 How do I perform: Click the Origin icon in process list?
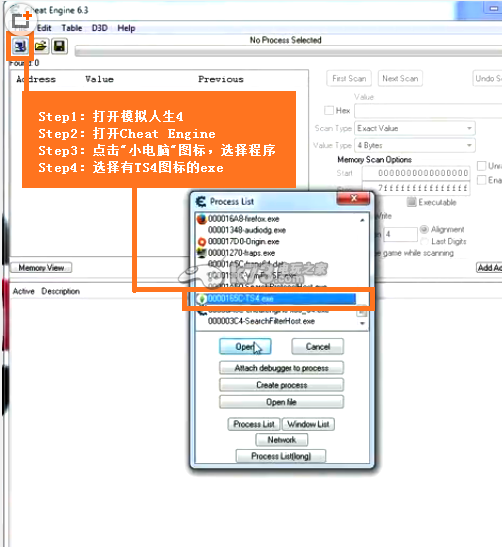pos(202,241)
